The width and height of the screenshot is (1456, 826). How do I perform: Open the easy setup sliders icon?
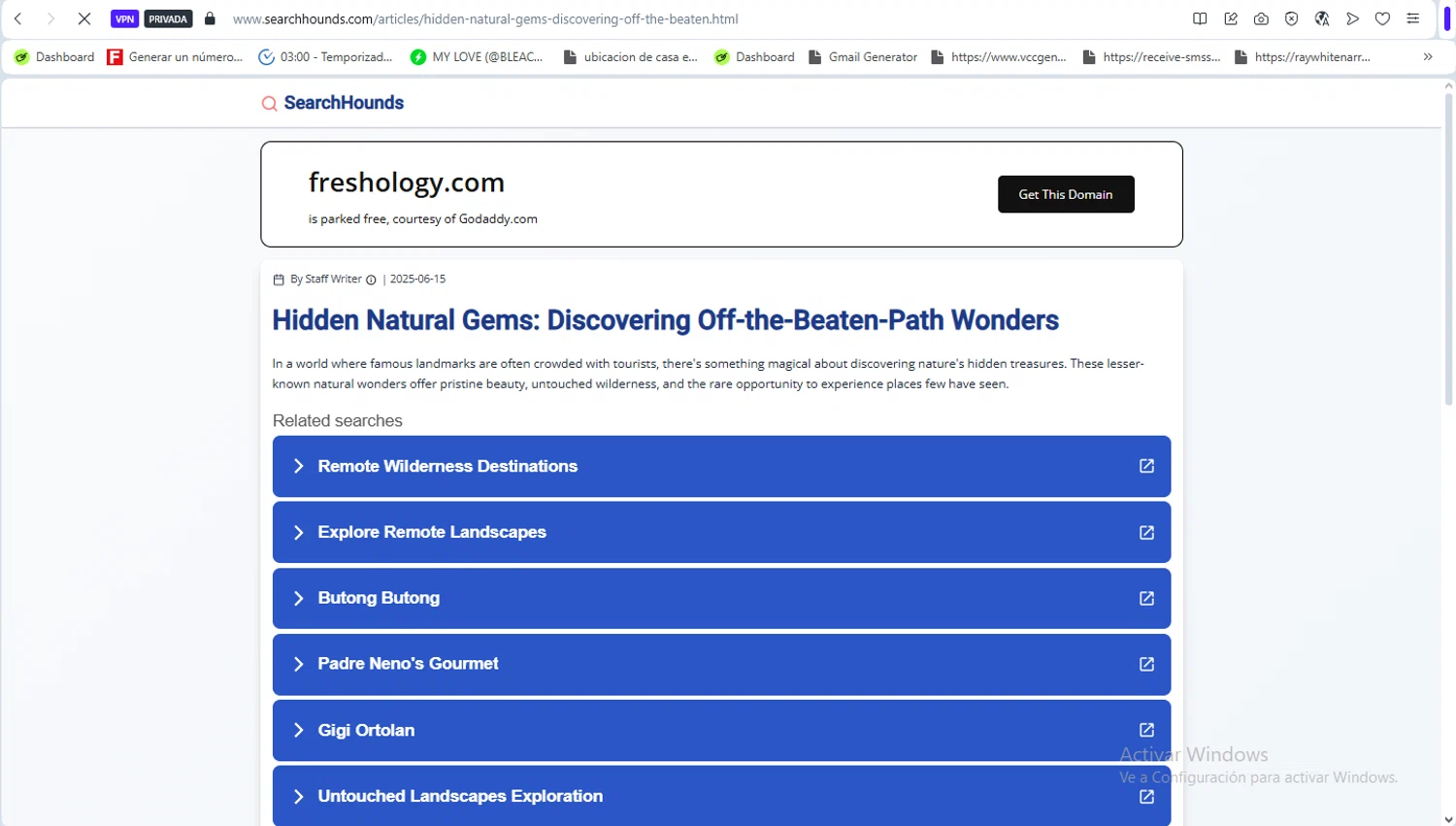click(x=1413, y=18)
